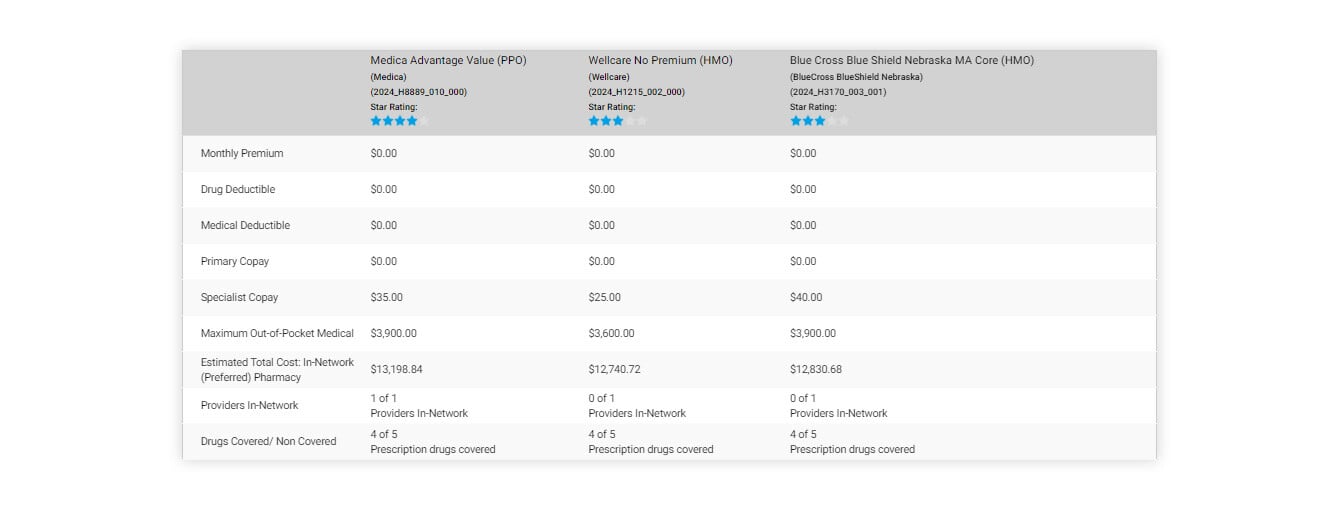
Task: Click Blue Cross's $3,900.00 out-of-pocket maximum
Action: 814,333
